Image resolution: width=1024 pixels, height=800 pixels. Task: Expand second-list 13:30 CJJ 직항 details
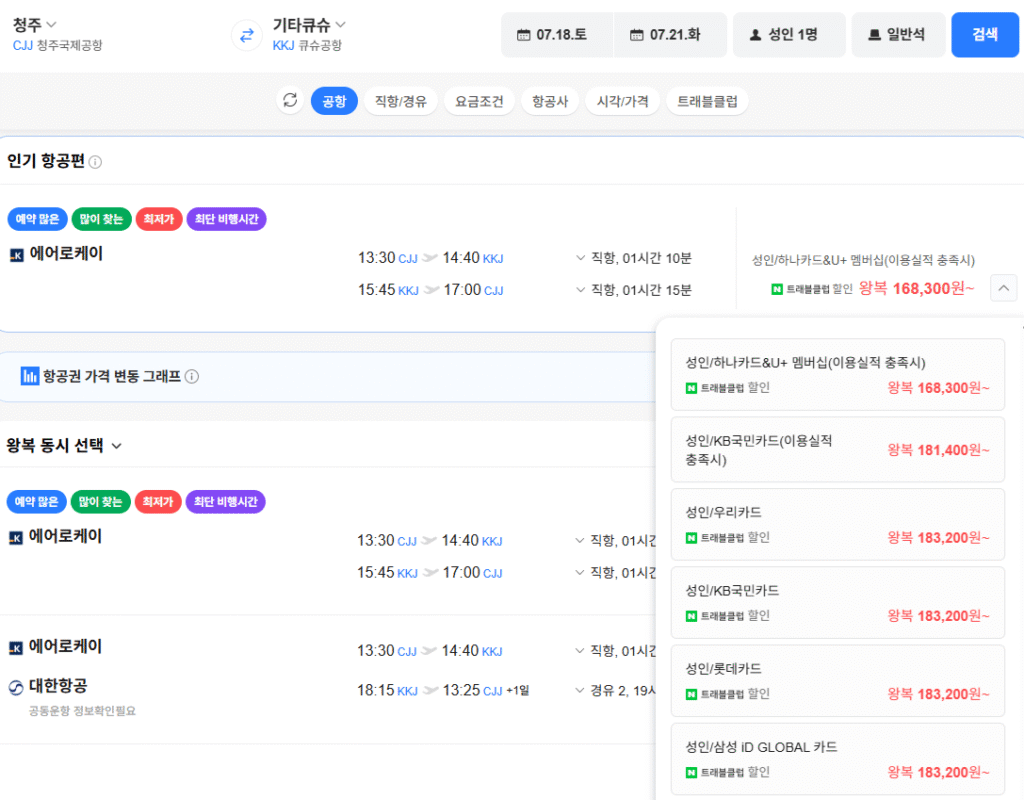[x=580, y=541]
